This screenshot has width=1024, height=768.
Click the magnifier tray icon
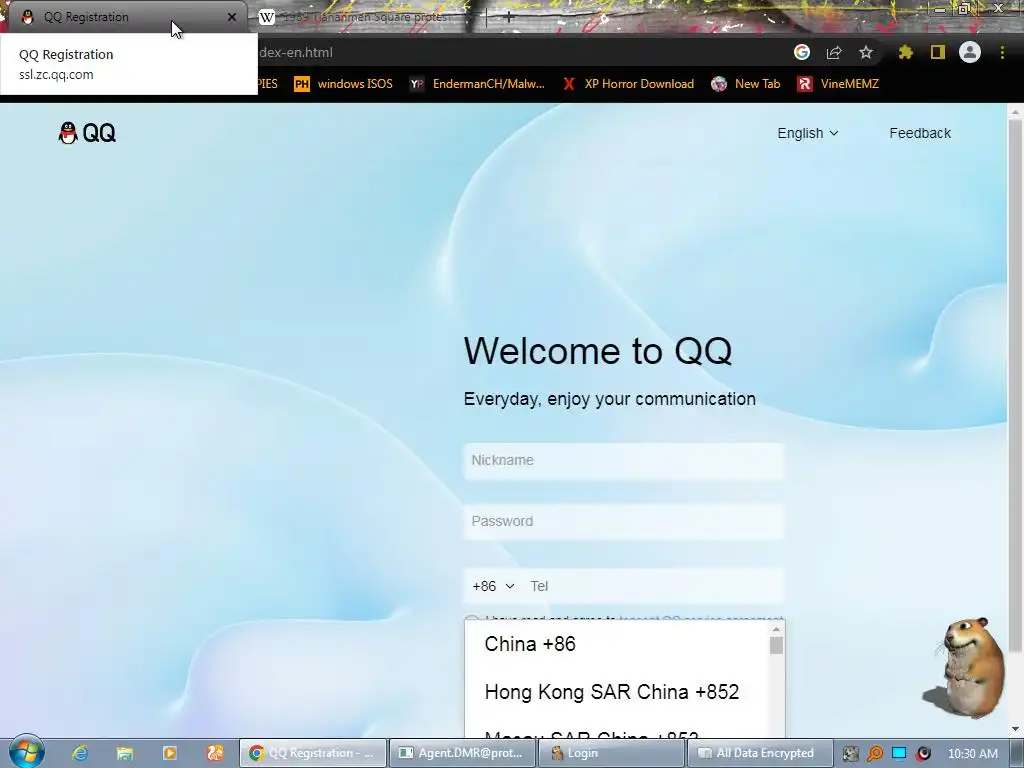click(874, 754)
